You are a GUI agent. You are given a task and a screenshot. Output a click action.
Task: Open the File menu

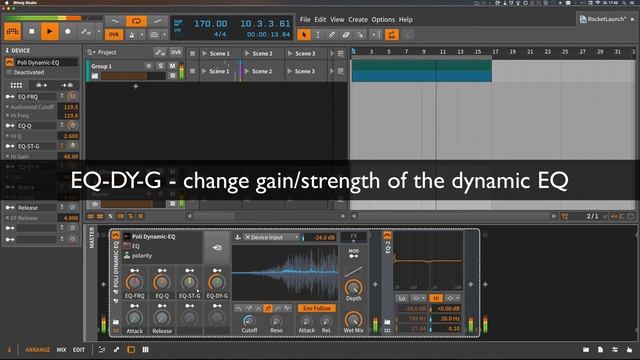coord(305,20)
